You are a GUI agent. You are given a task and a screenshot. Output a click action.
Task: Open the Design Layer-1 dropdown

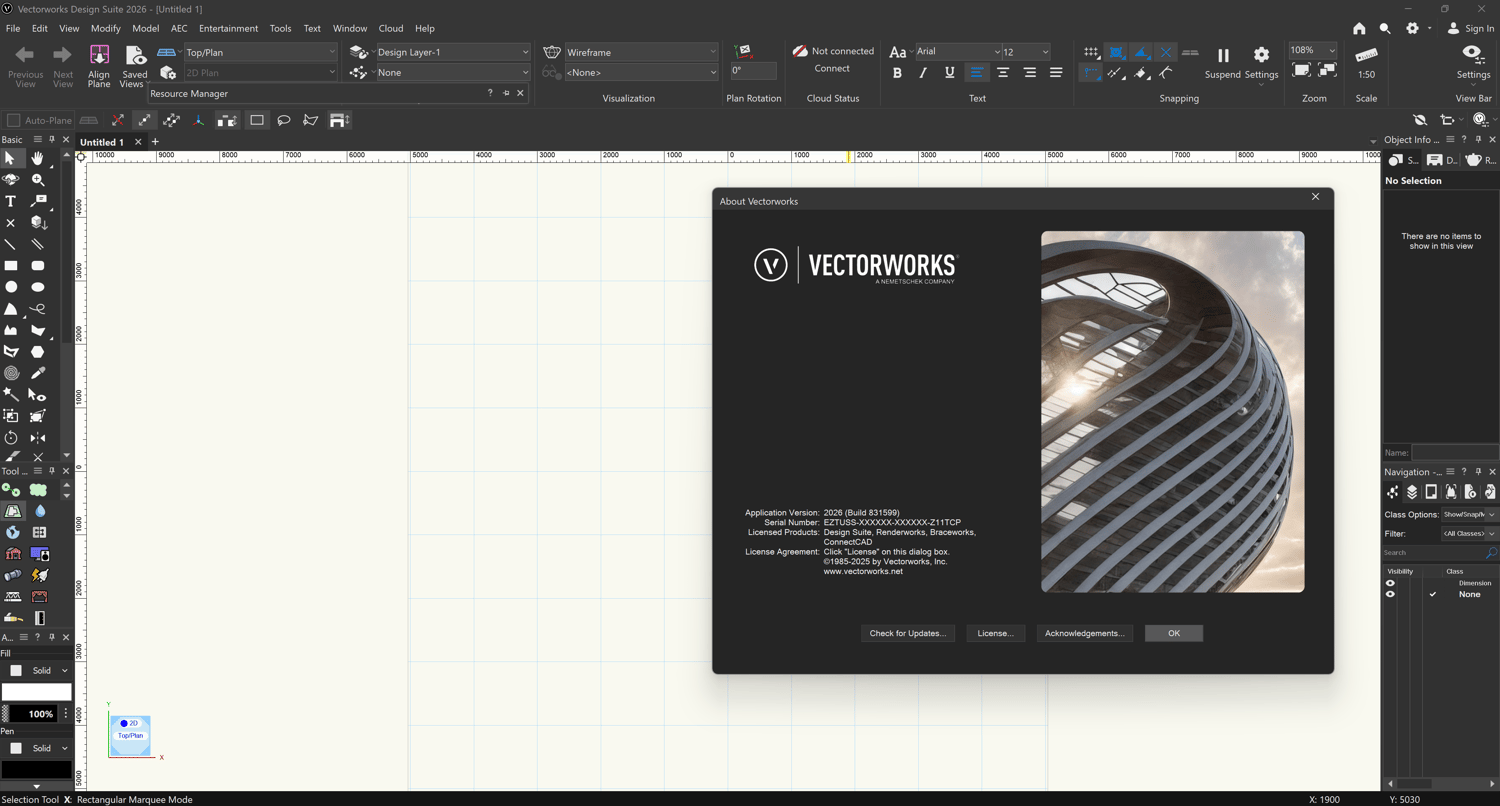[452, 52]
